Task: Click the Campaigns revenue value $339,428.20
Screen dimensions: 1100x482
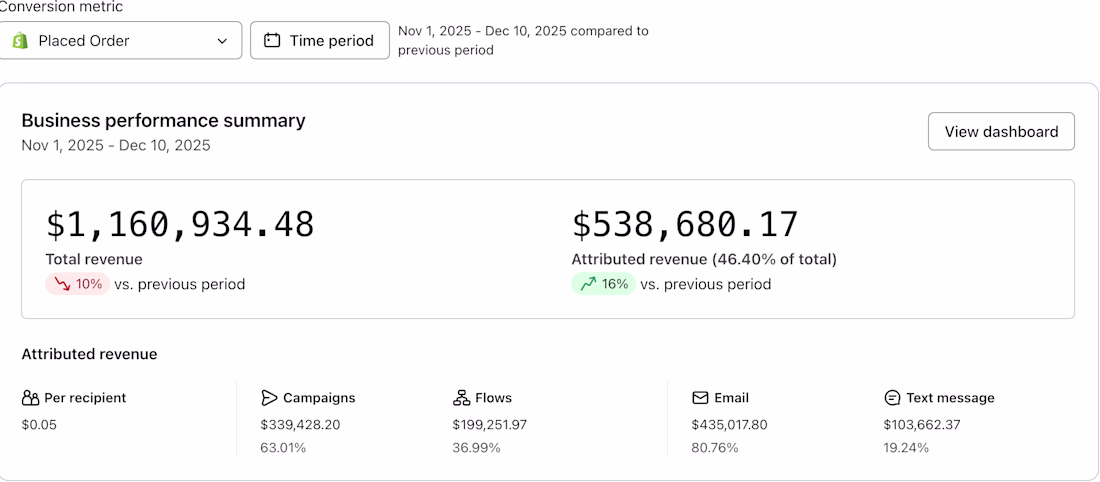Action: [x=300, y=425]
